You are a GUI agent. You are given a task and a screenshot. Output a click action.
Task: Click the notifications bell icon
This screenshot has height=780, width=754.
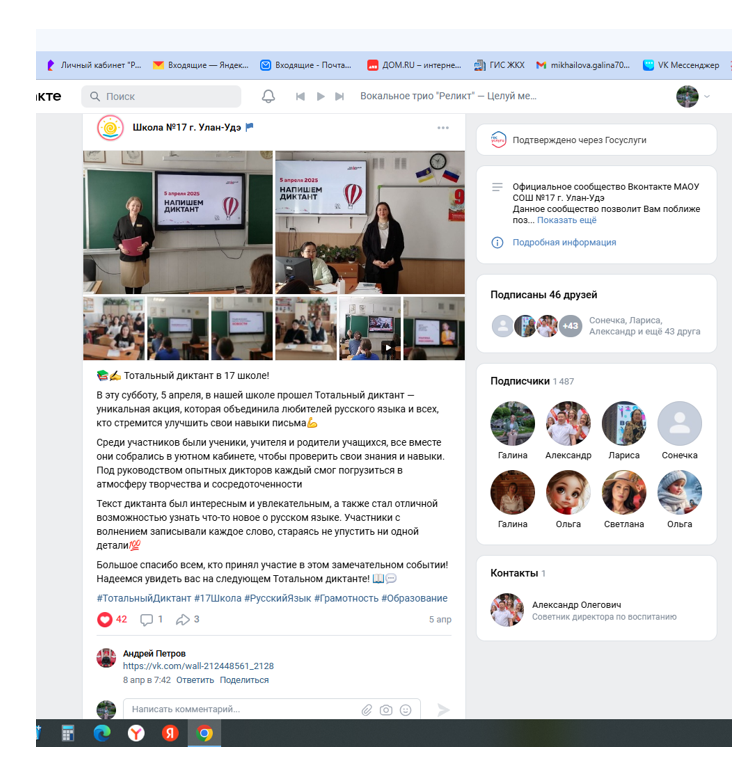[x=268, y=96]
